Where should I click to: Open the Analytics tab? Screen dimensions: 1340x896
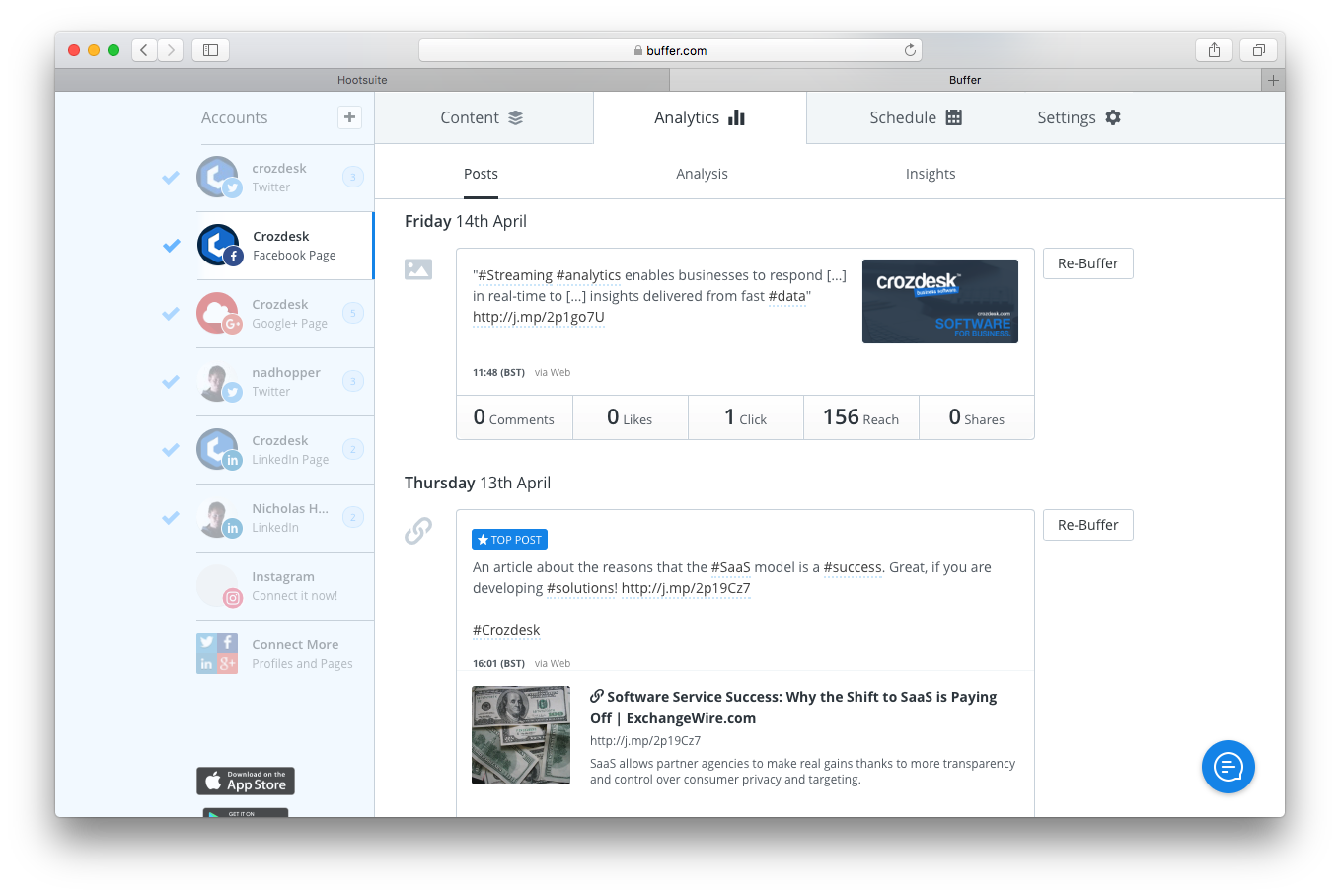(700, 117)
